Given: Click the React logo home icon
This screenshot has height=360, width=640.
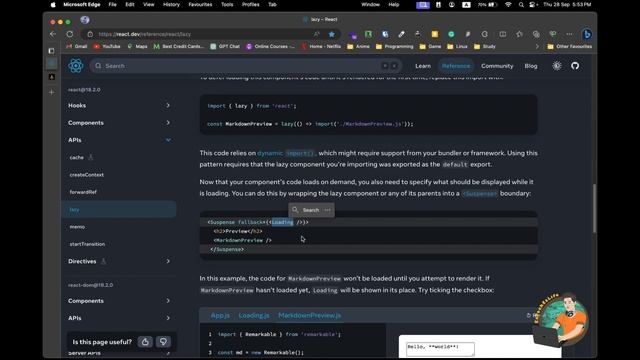Looking at the screenshot, I should (x=76, y=66).
